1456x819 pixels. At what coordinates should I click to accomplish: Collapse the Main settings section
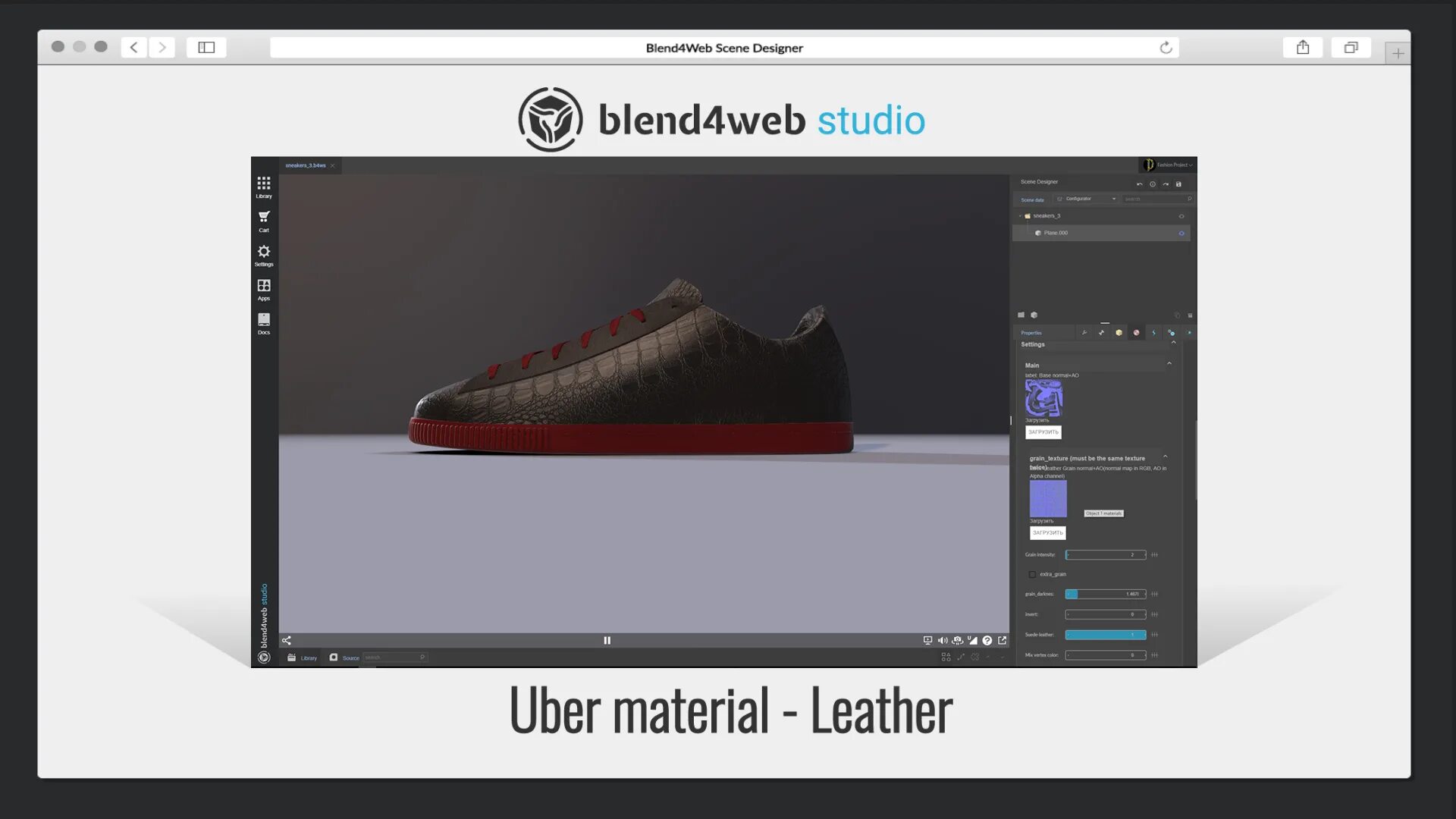(x=1169, y=365)
